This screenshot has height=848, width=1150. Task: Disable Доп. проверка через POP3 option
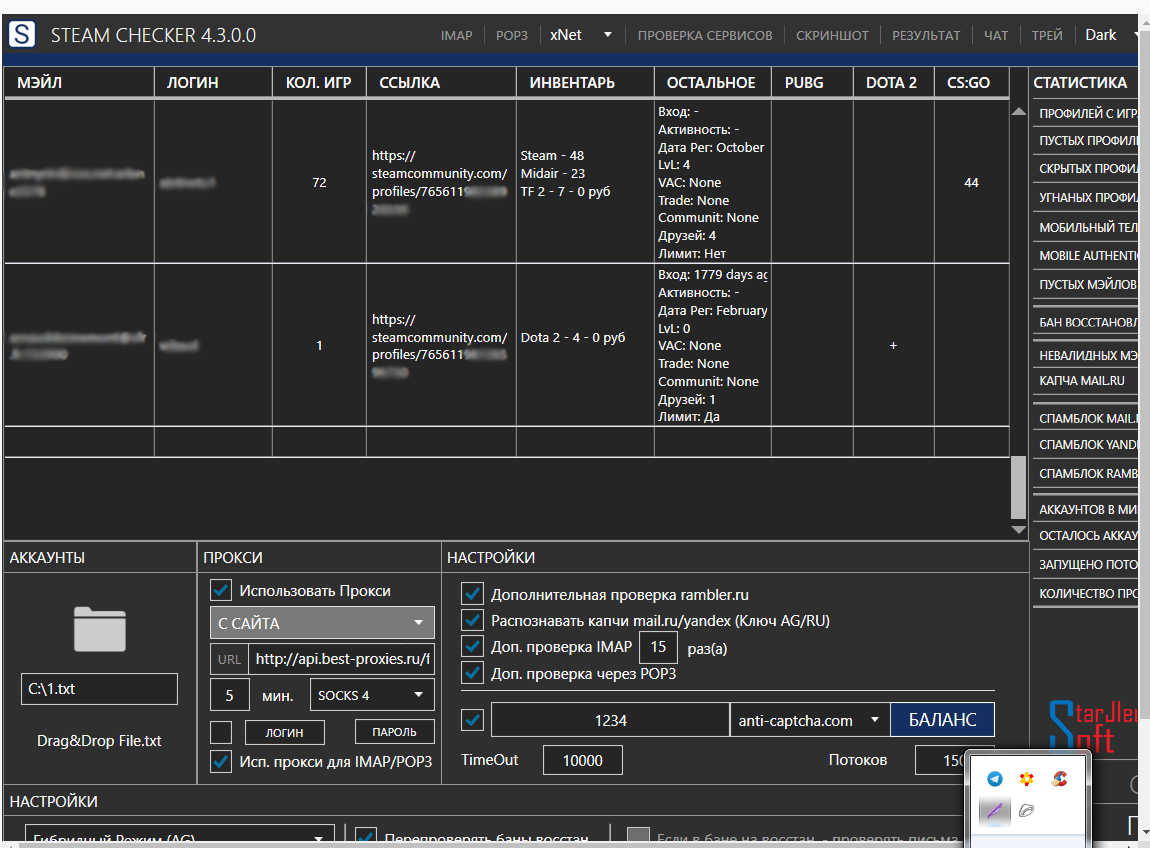coord(472,673)
